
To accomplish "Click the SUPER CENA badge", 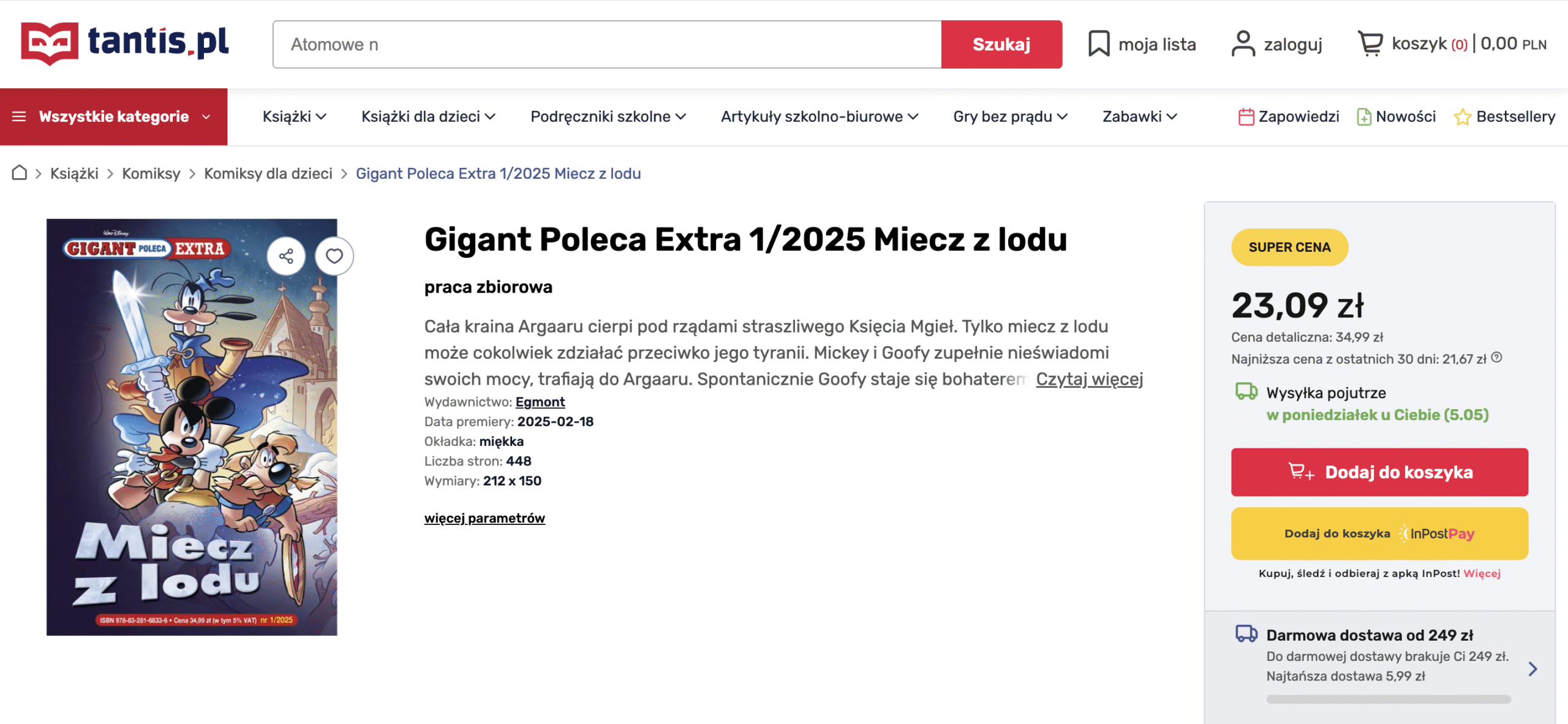I will (1290, 247).
